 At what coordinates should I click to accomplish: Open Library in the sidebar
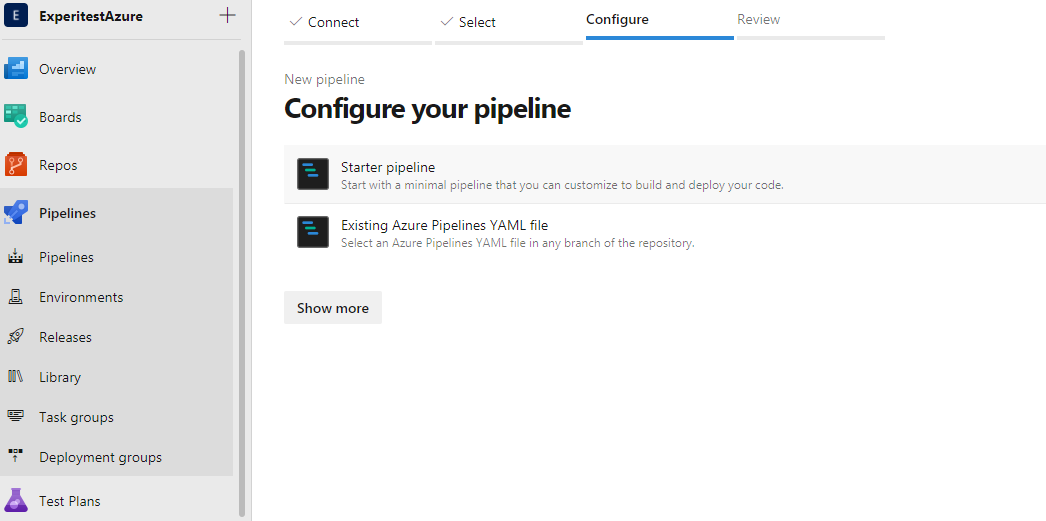[x=59, y=377]
